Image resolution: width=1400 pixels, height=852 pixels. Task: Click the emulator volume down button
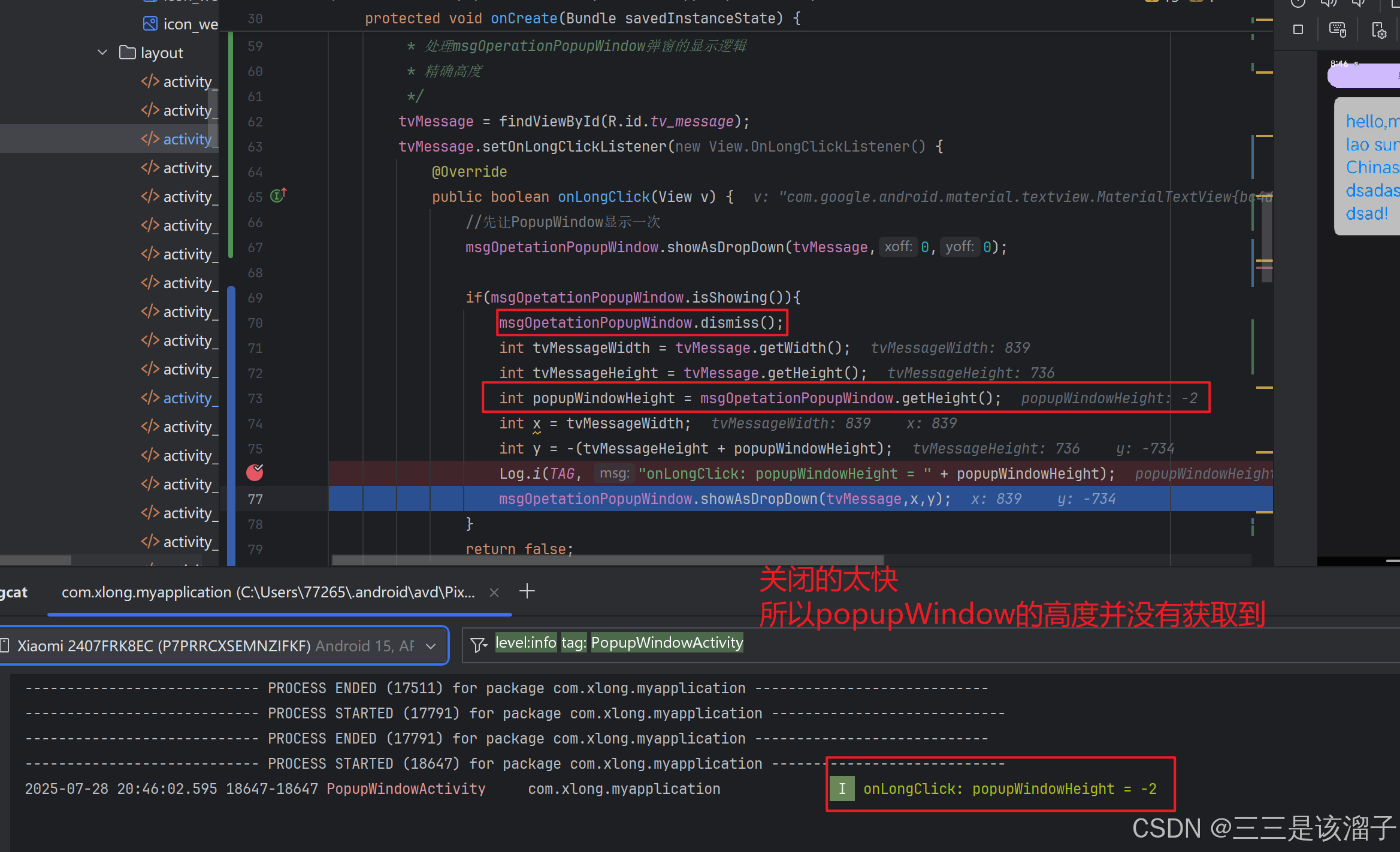1358,4
